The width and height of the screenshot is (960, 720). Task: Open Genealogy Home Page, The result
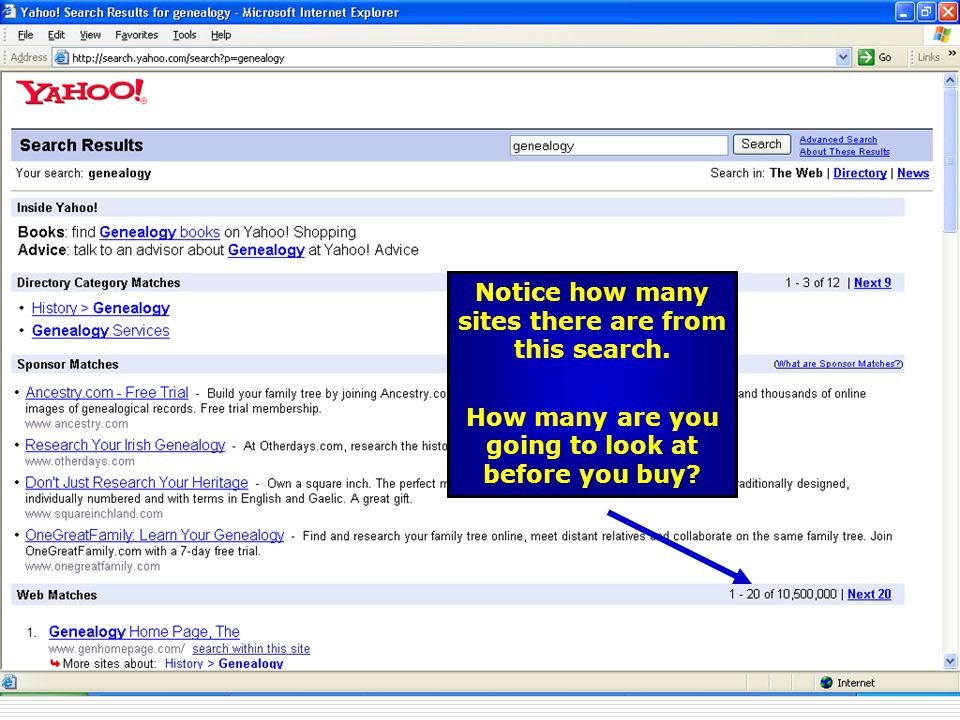click(x=144, y=632)
